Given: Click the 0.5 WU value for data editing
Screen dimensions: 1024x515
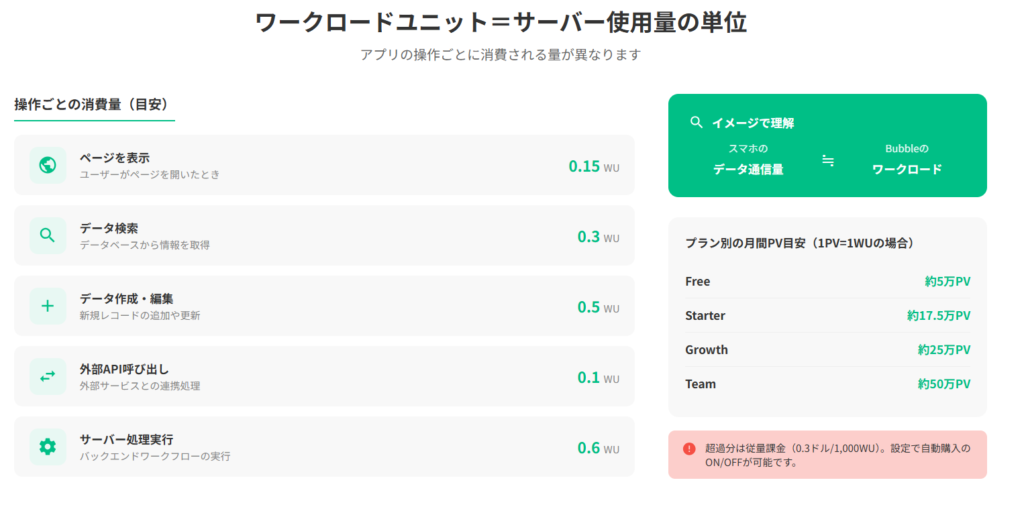Looking at the screenshot, I should [597, 307].
